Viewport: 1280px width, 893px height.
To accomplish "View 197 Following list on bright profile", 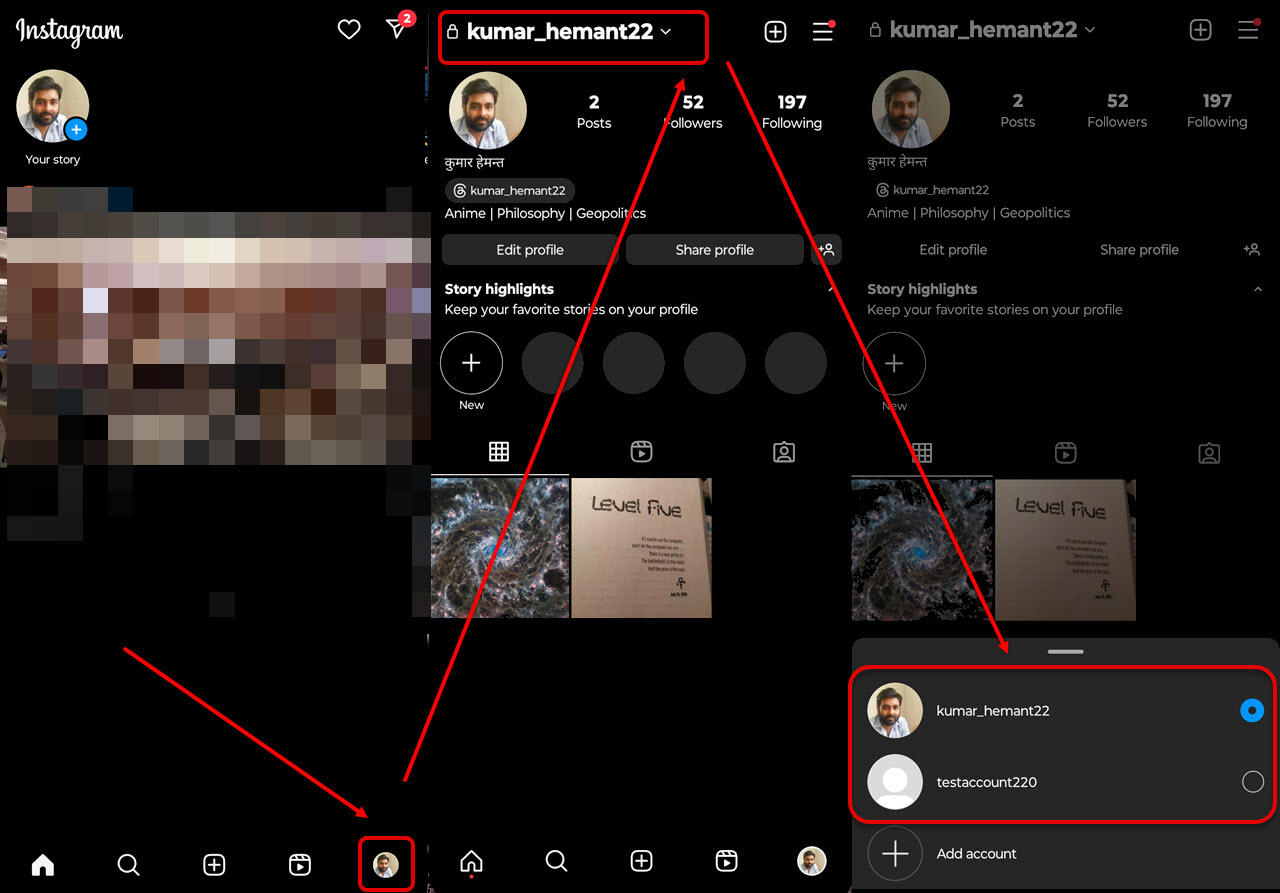I will [x=792, y=112].
